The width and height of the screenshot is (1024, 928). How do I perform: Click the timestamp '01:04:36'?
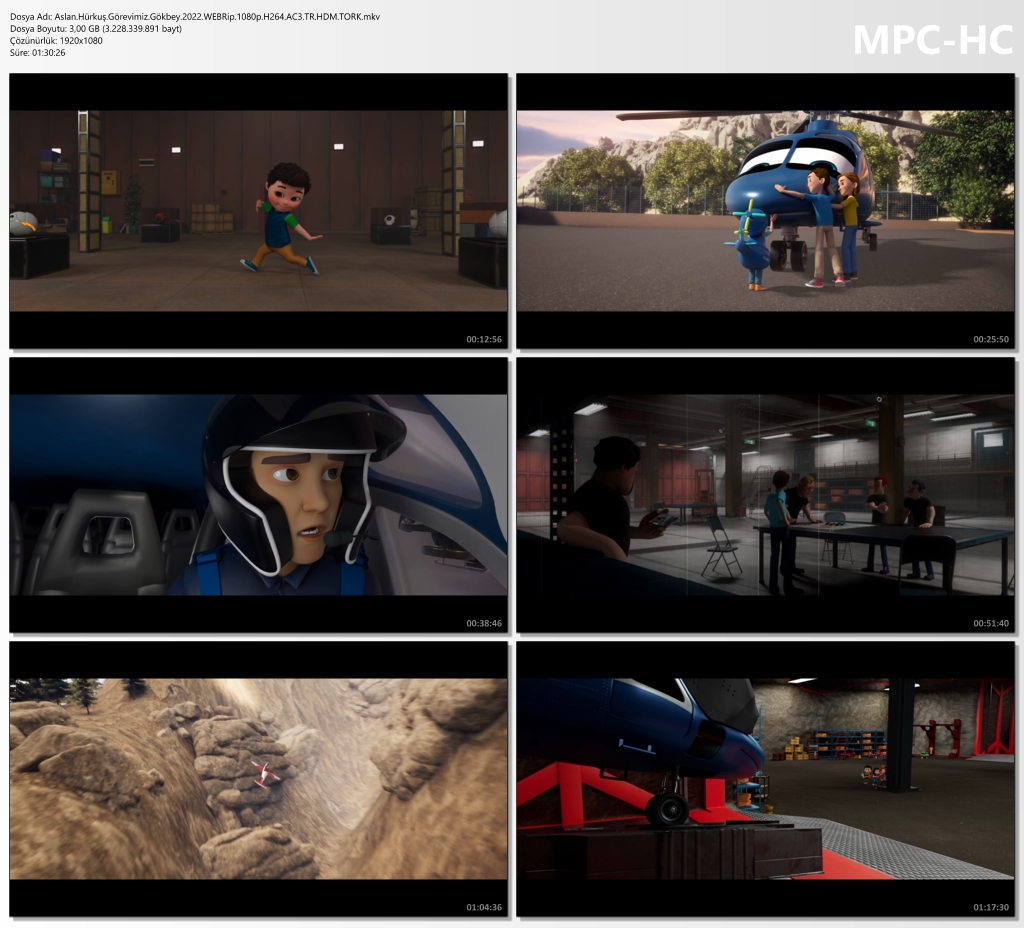pyautogui.click(x=484, y=908)
